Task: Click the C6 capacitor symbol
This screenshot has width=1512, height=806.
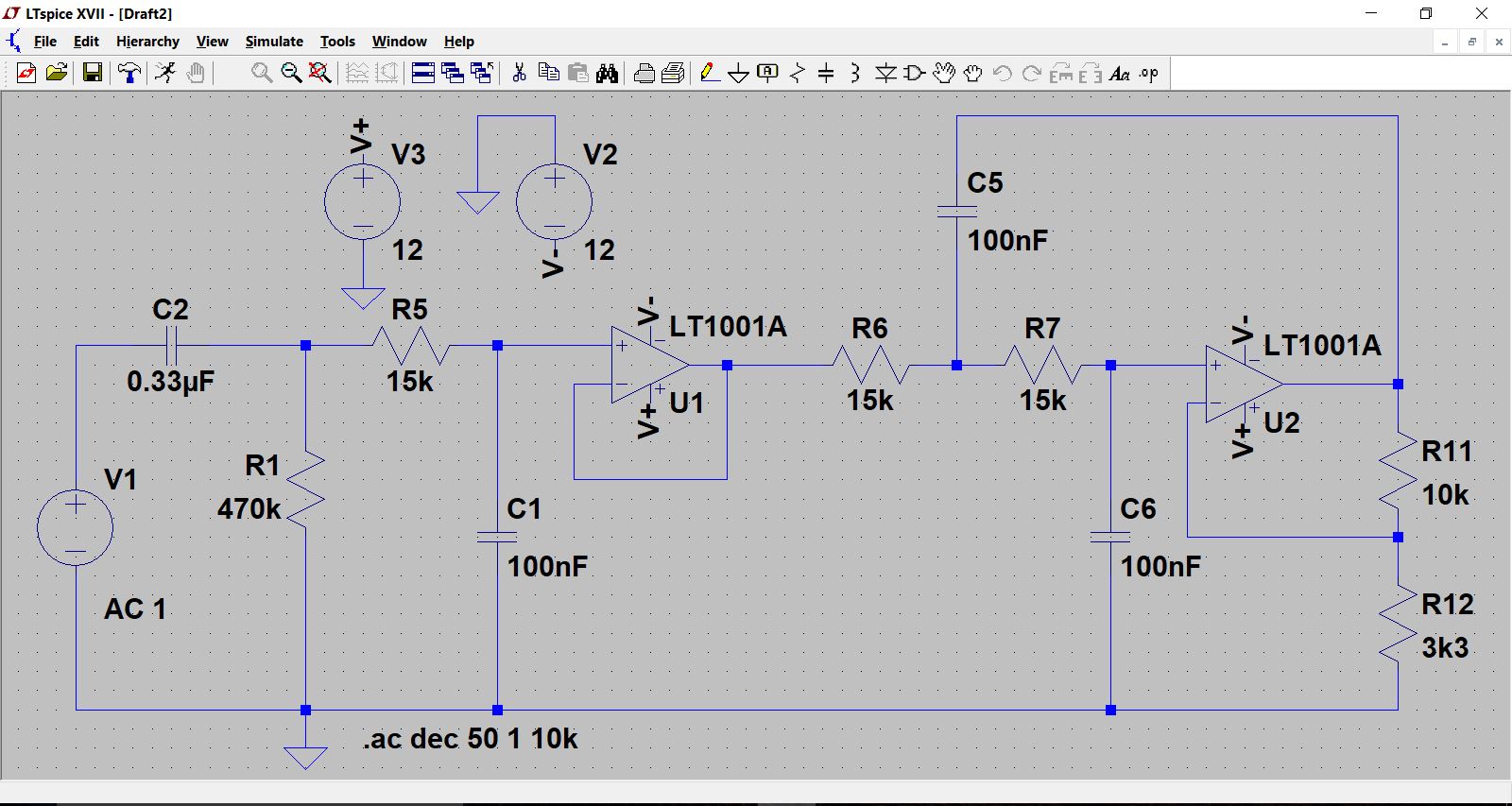Action: coord(1110,537)
